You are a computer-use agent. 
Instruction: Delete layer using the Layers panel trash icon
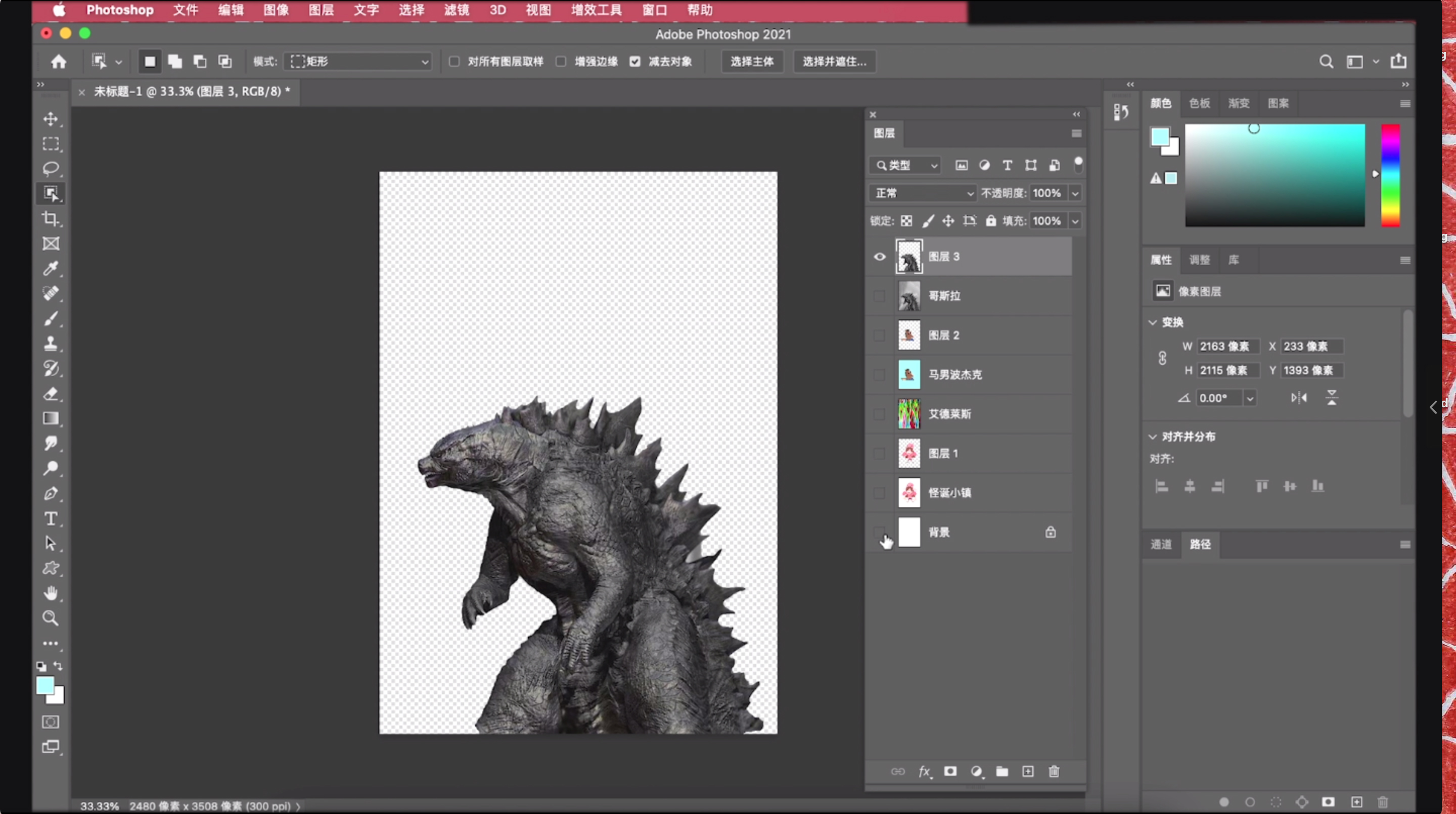[x=1054, y=772]
